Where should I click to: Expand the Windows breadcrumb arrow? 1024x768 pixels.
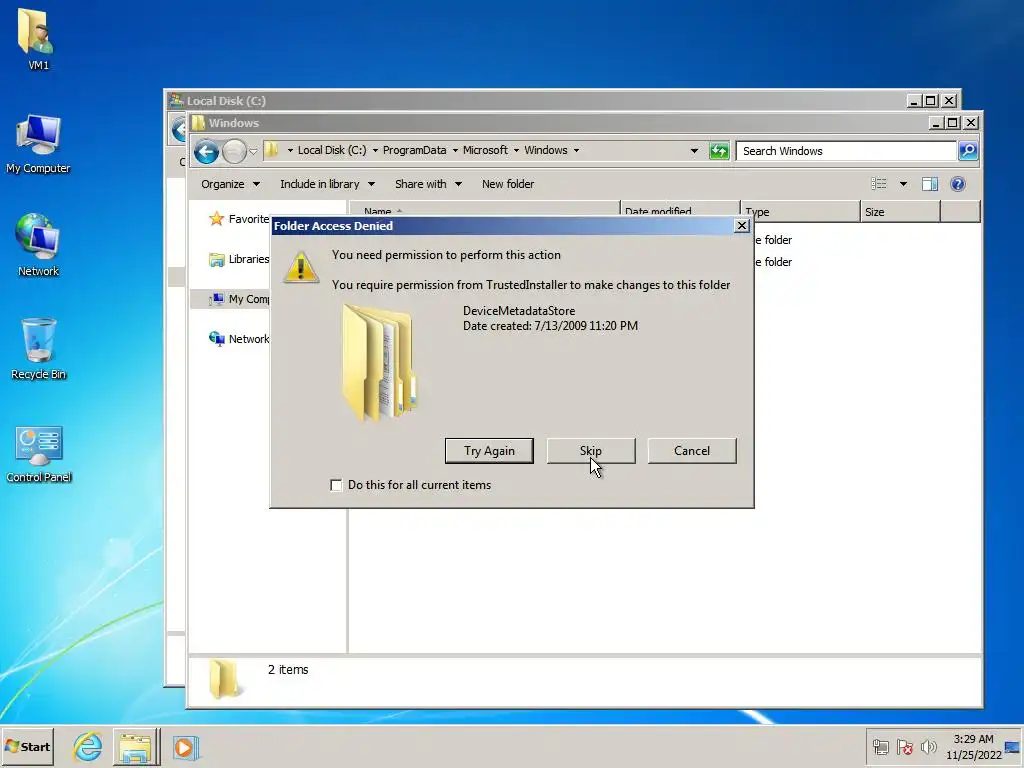pyautogui.click(x=576, y=151)
